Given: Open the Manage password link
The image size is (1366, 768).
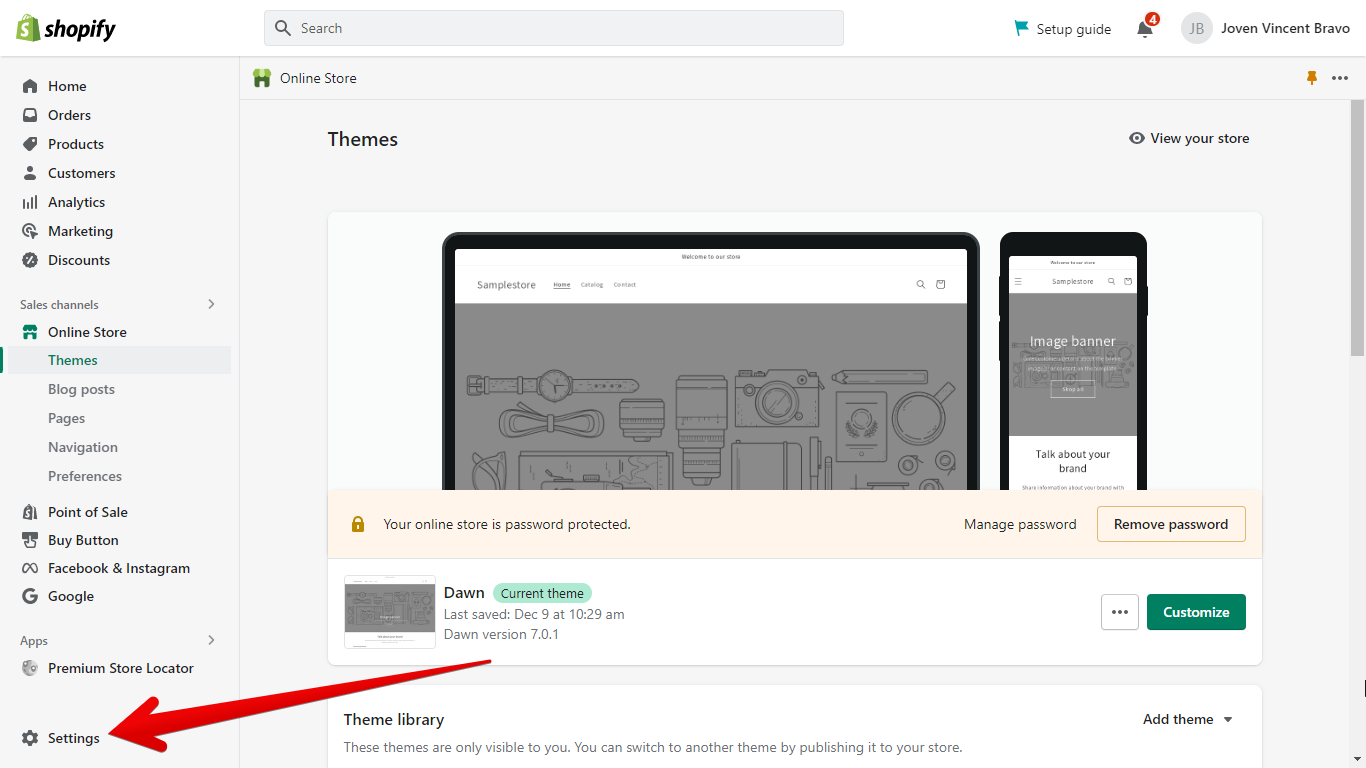Looking at the screenshot, I should coord(1020,523).
